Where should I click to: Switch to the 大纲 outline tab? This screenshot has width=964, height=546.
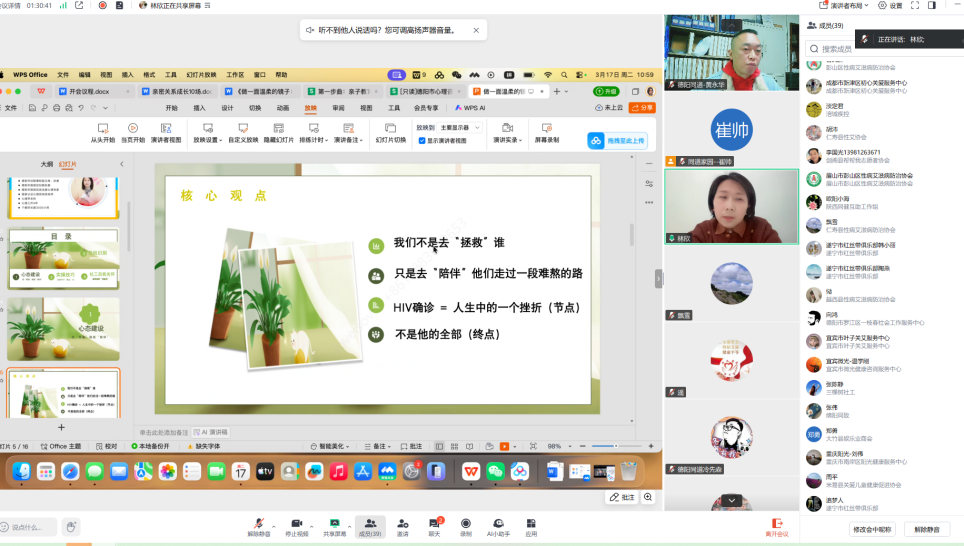[x=46, y=164]
